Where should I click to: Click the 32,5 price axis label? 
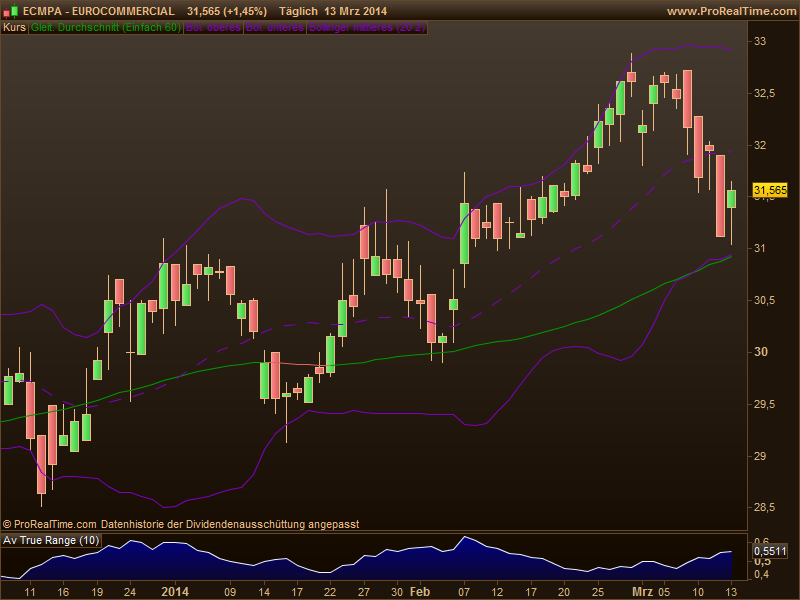(x=764, y=93)
